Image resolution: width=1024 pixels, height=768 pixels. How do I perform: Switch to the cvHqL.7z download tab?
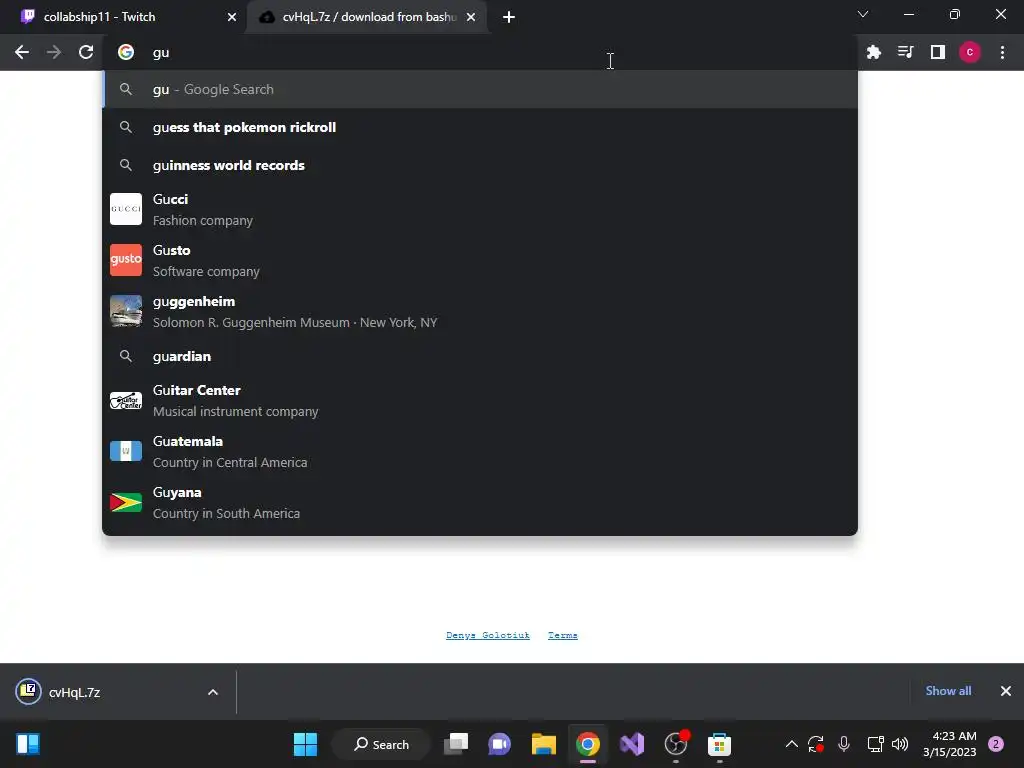pyautogui.click(x=367, y=17)
